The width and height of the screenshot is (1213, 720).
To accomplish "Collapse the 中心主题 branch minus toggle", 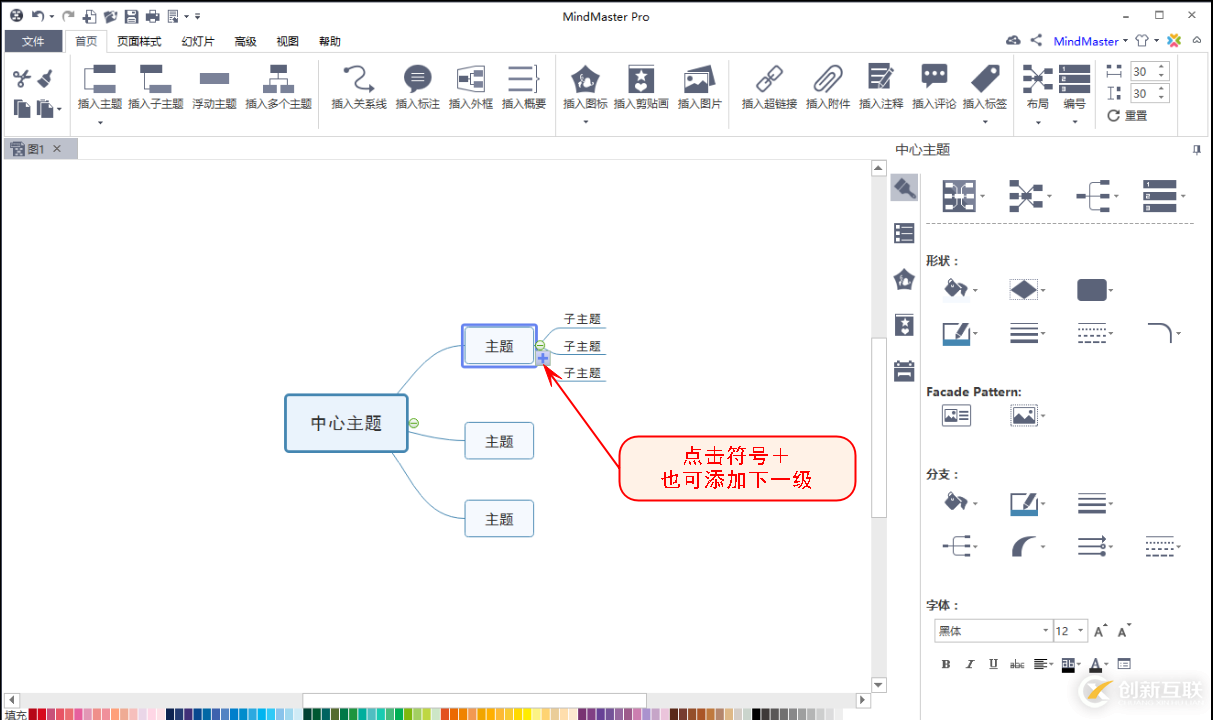I will click(x=414, y=423).
